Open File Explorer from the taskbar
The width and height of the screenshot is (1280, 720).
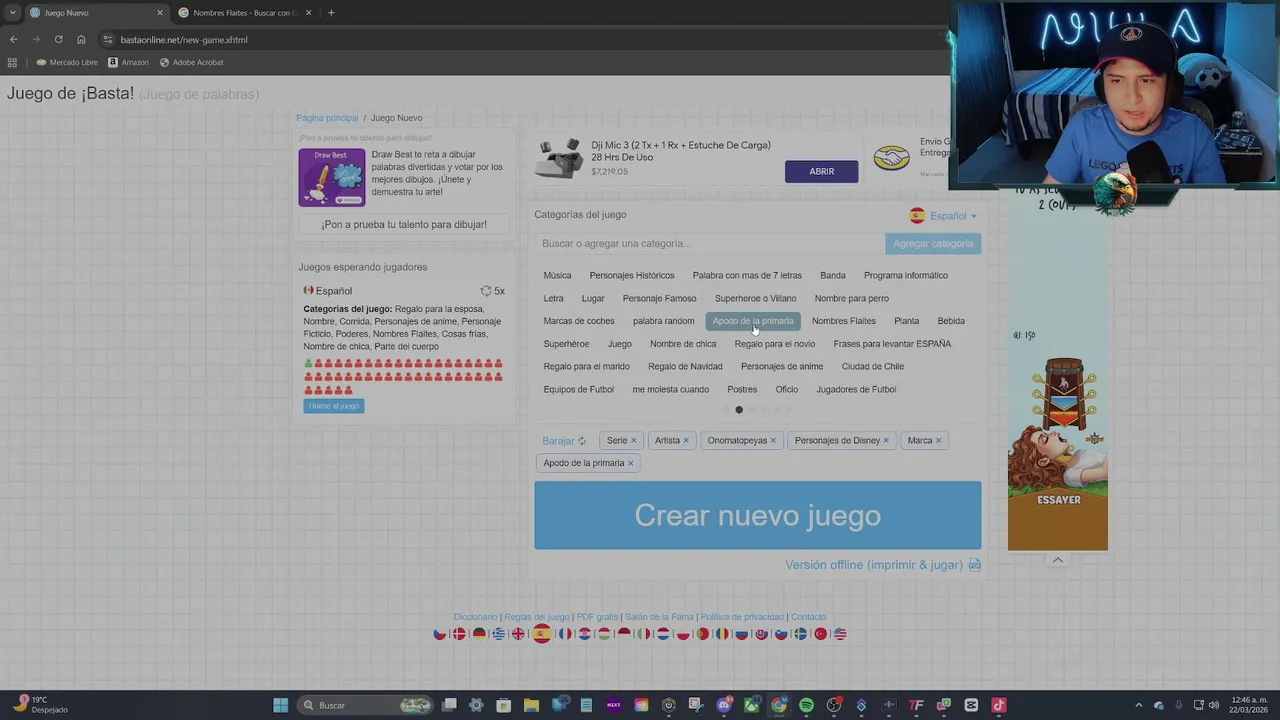(531, 705)
